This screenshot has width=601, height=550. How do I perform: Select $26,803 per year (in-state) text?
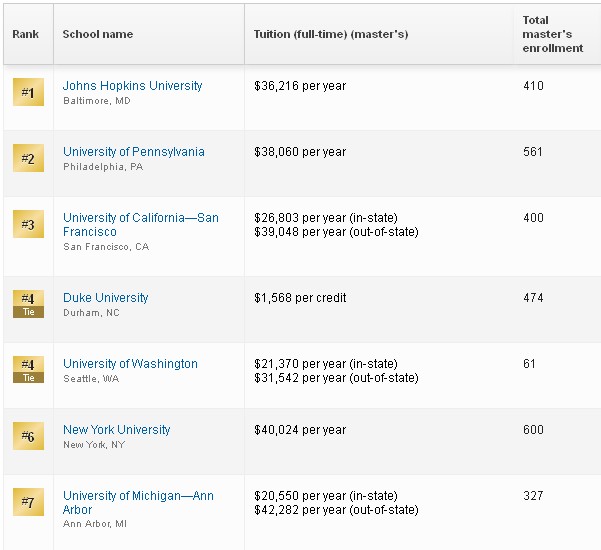point(326,218)
